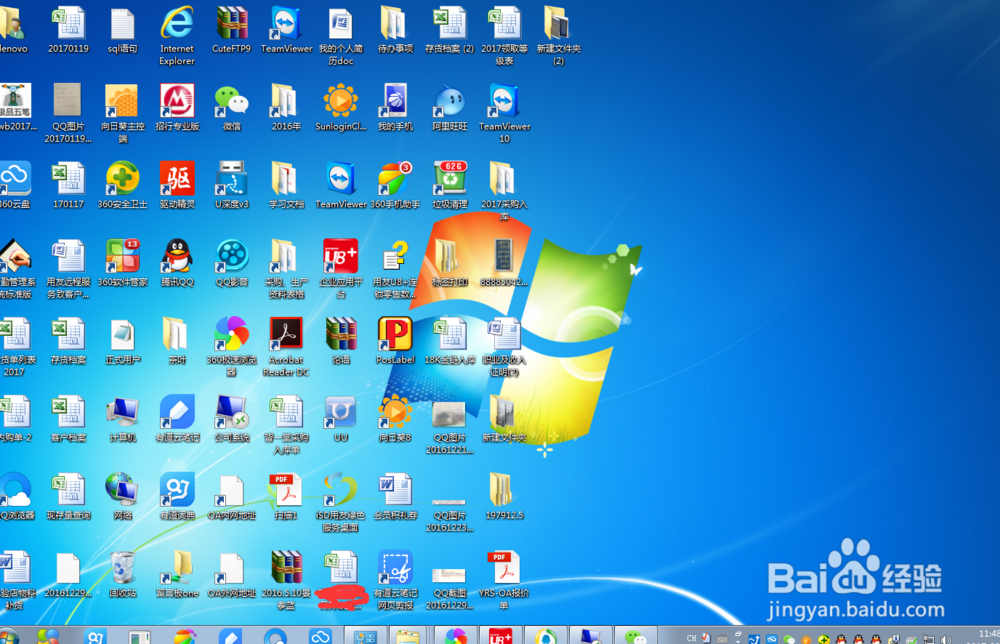Open the TeamViewer icon beside CuteFTP9
This screenshot has width=1000, height=644.
coord(286,30)
